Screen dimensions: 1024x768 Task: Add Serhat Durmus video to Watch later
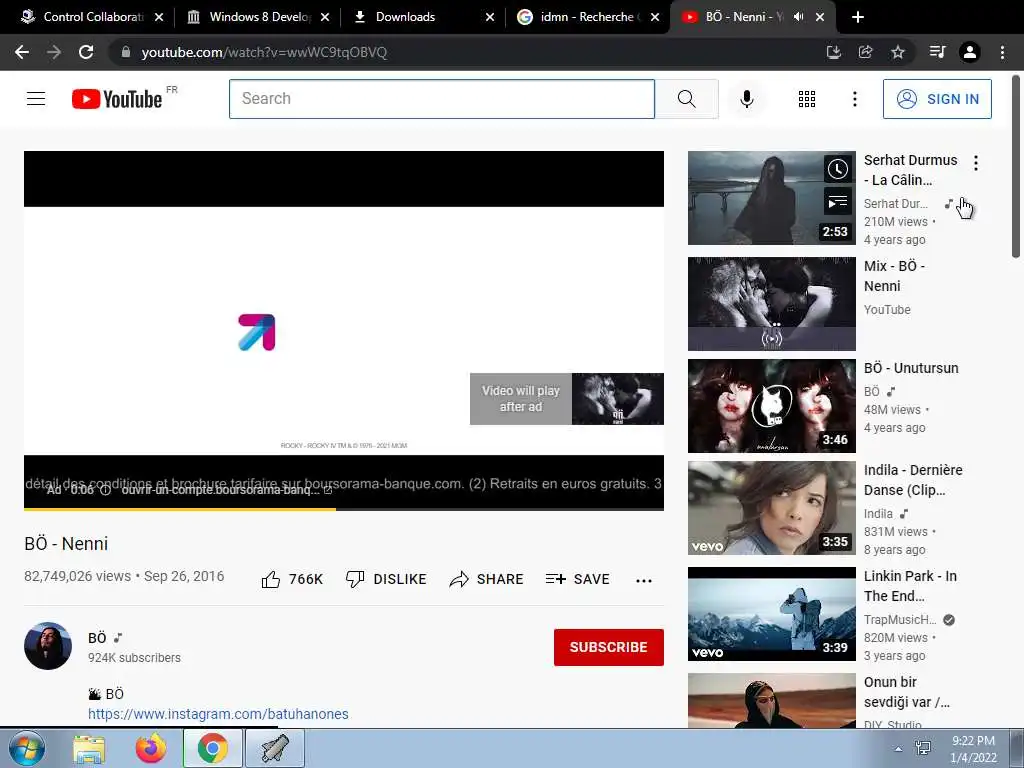point(837,170)
